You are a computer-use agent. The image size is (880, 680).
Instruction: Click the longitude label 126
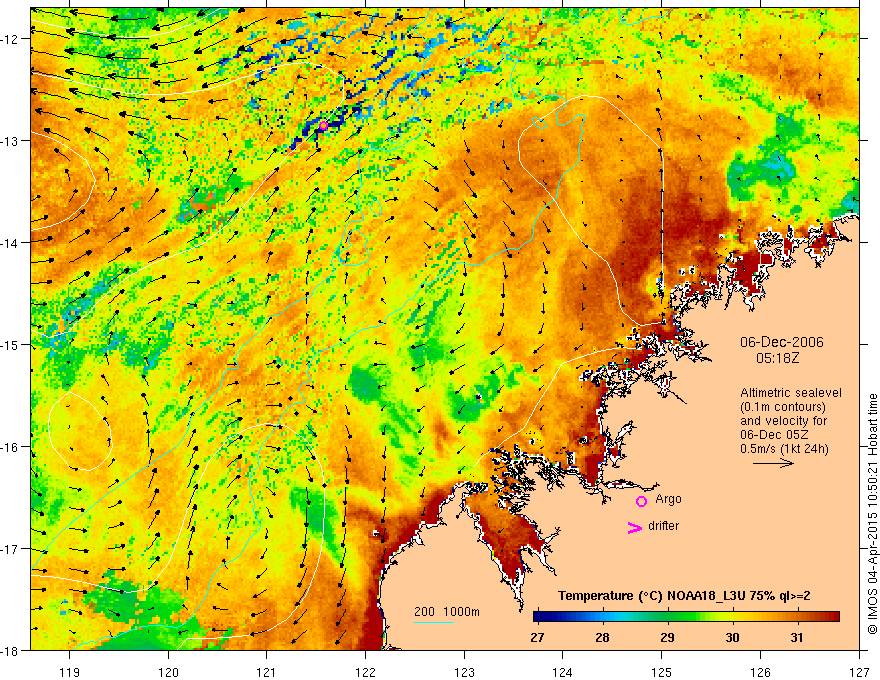click(x=760, y=672)
